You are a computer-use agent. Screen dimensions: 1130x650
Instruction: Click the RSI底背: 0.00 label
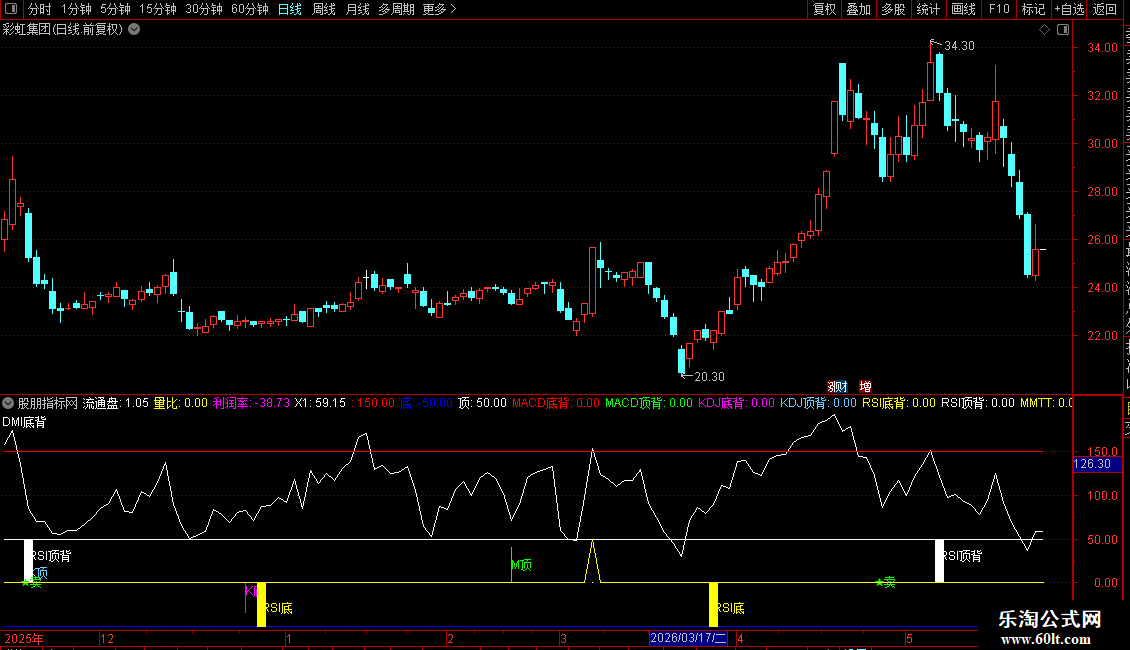coord(899,403)
